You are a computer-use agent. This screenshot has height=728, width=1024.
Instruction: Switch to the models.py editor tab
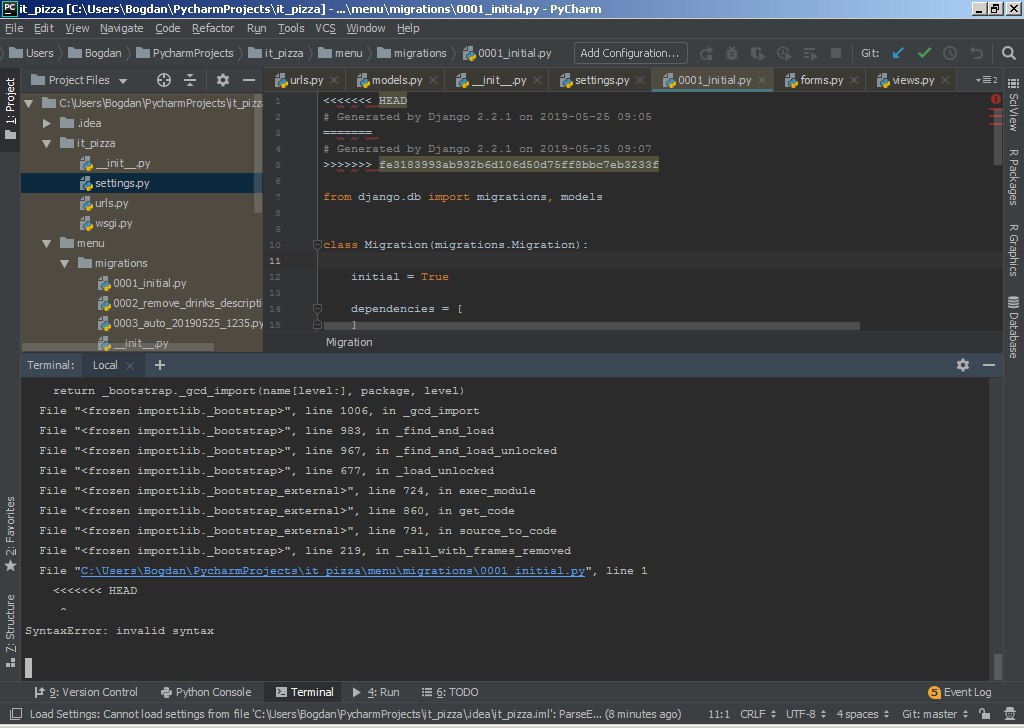397,80
